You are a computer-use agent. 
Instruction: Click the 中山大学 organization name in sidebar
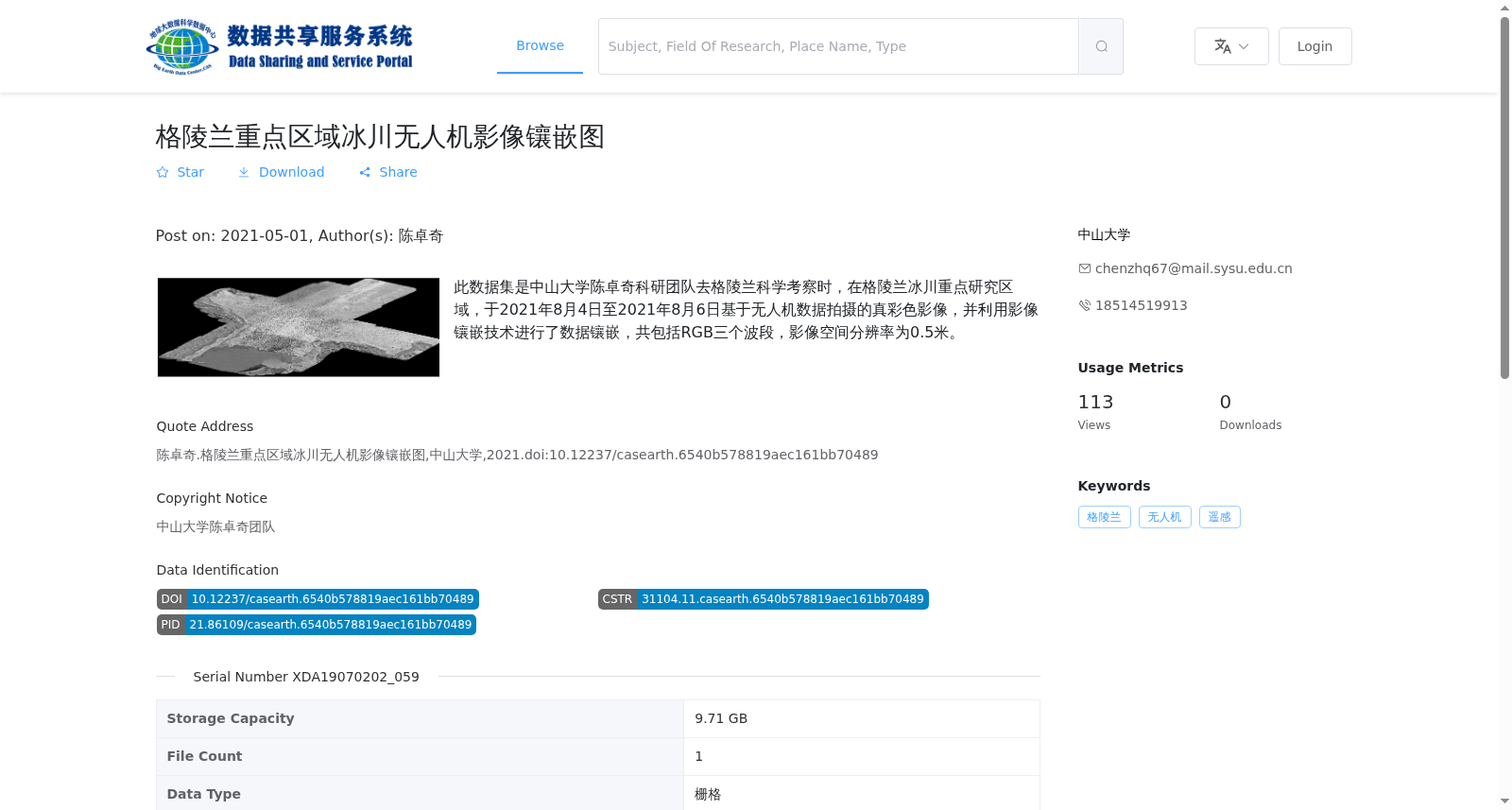[x=1104, y=234]
